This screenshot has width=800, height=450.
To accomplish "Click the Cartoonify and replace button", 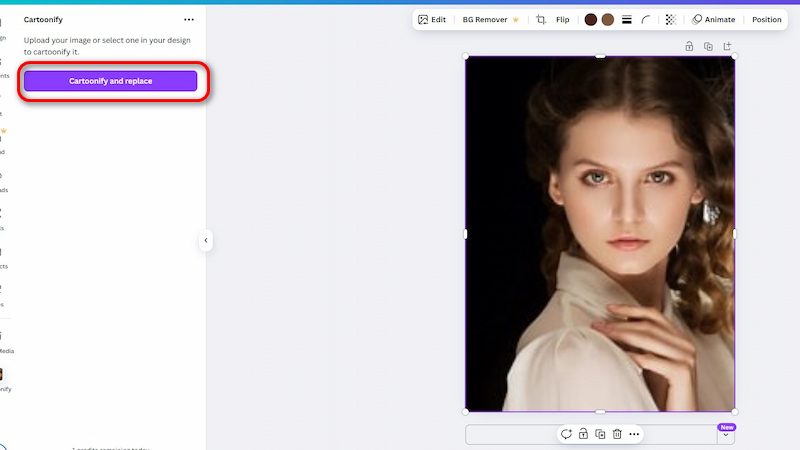I will pyautogui.click(x=110, y=81).
